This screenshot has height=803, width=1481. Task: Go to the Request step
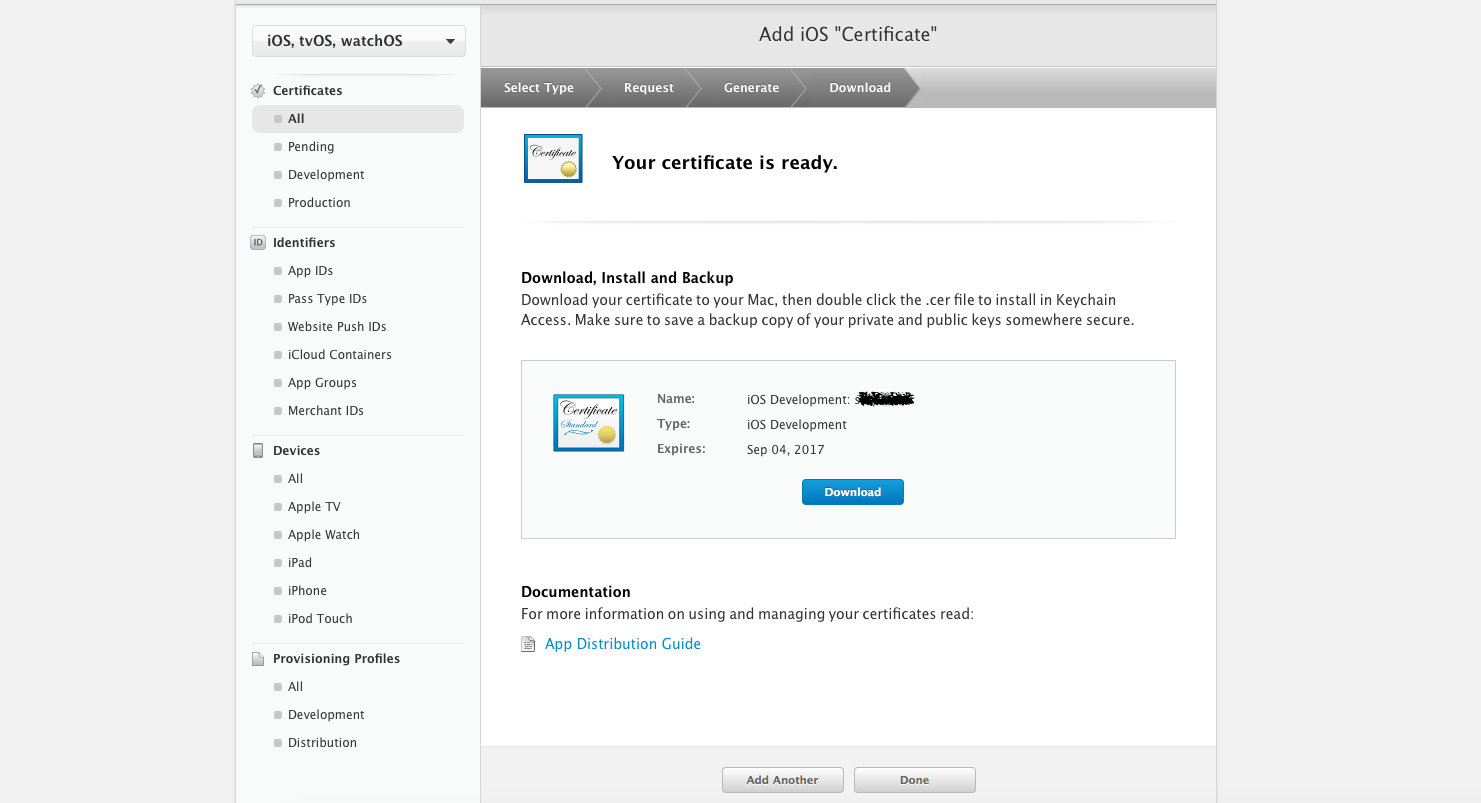pyautogui.click(x=649, y=88)
